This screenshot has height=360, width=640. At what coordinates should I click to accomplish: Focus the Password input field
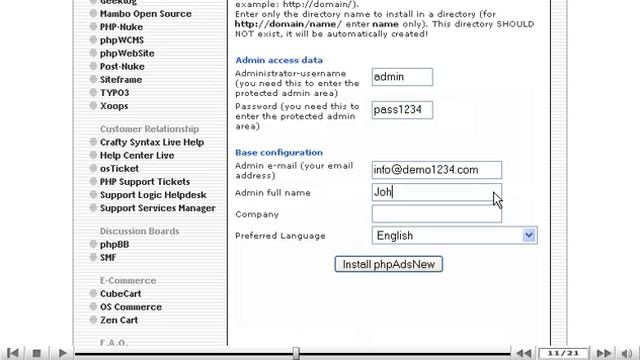pyautogui.click(x=402, y=110)
